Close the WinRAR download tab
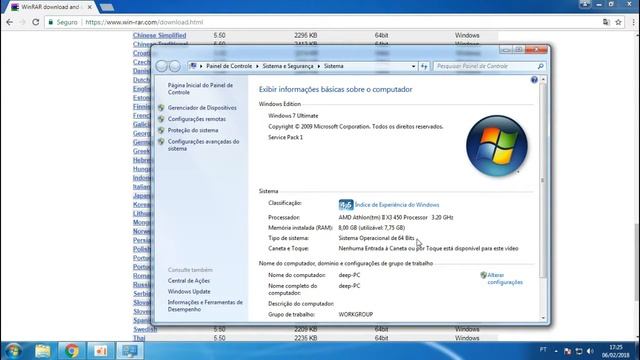The image size is (640, 360). [x=89, y=7]
